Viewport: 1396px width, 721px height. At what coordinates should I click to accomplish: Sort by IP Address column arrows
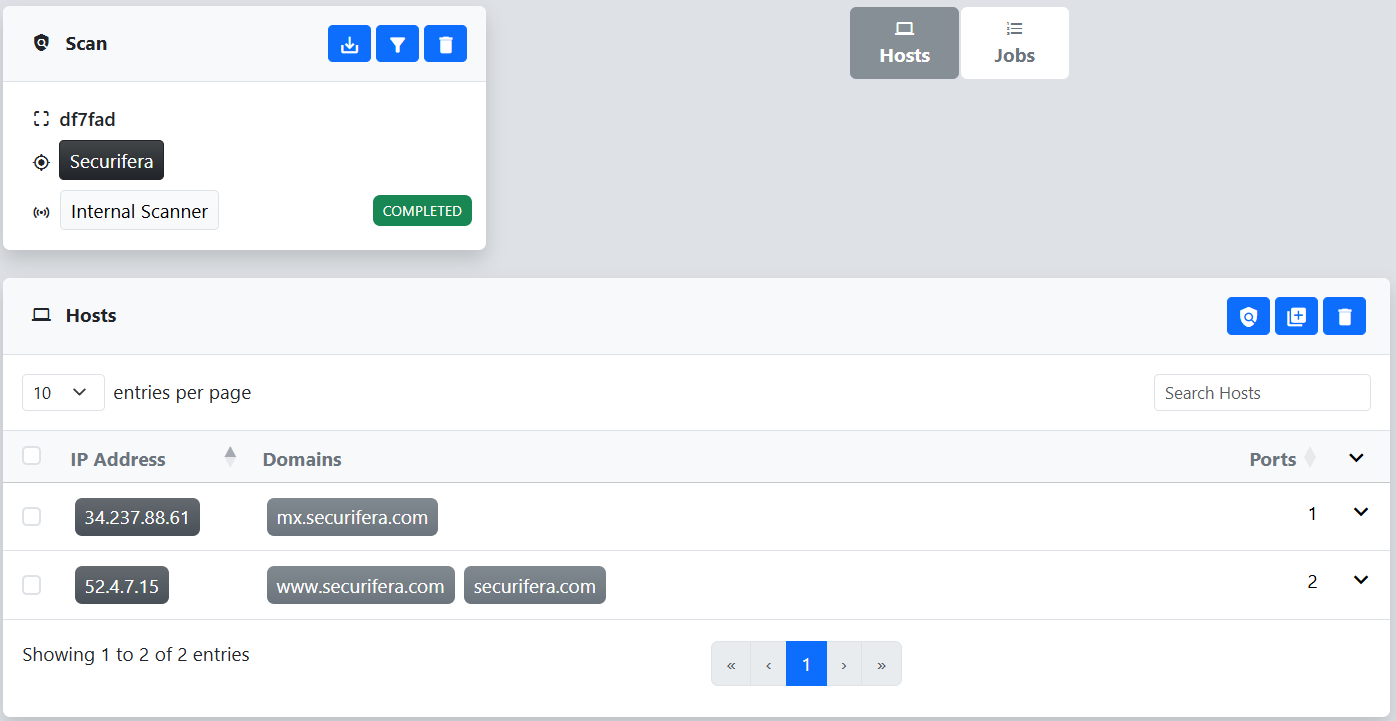230,458
